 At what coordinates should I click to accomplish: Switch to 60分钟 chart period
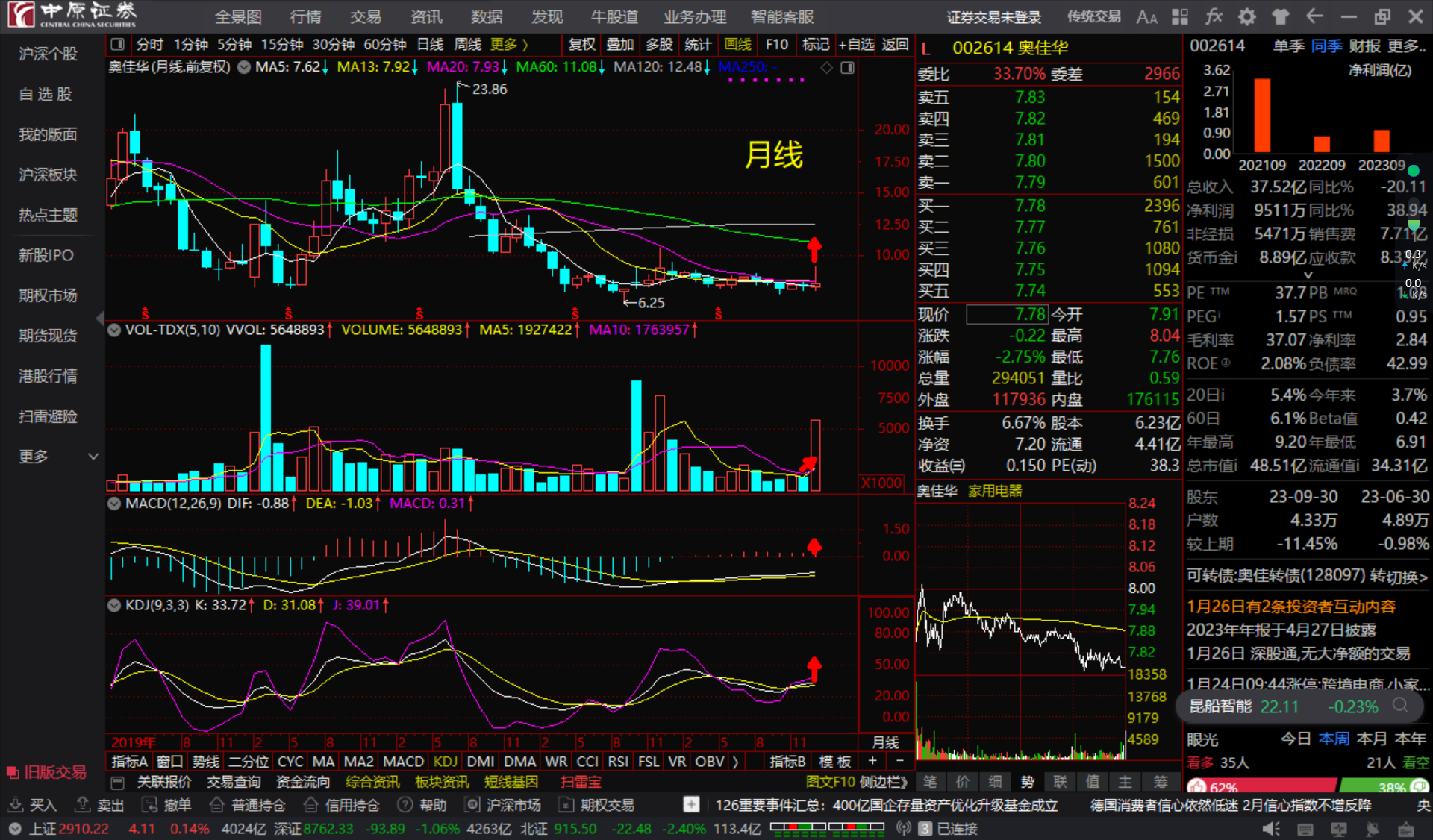tap(385, 45)
